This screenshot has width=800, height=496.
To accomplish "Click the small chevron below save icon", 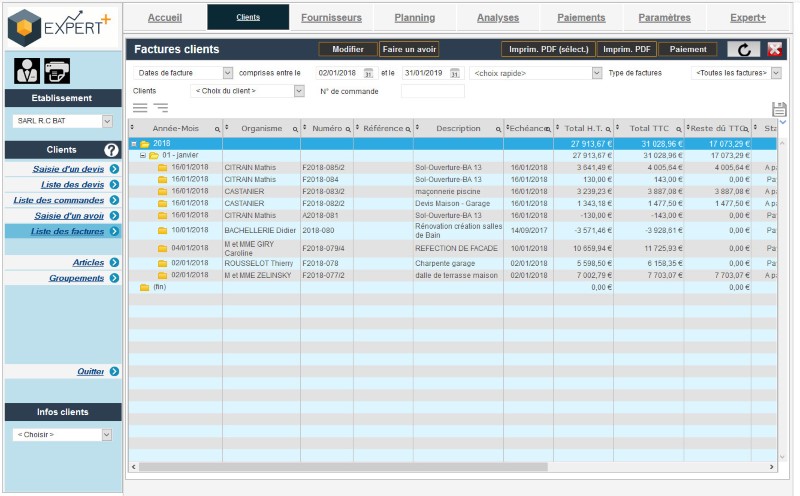I will pos(783,122).
